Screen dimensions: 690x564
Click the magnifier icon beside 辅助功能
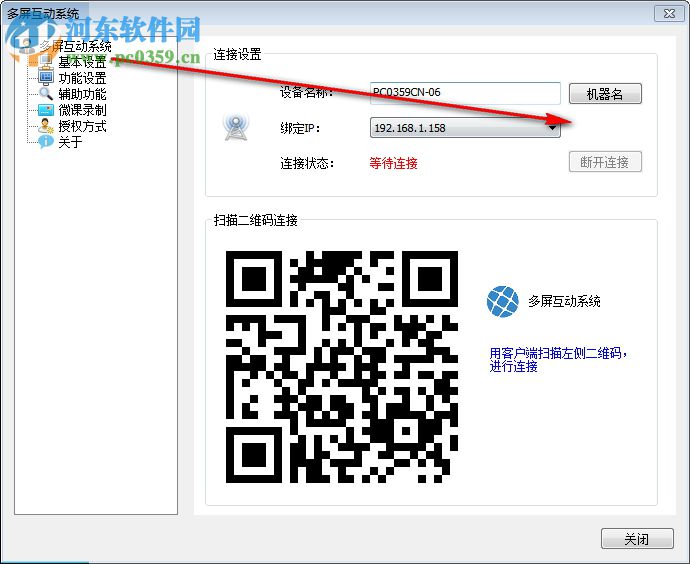(46, 94)
